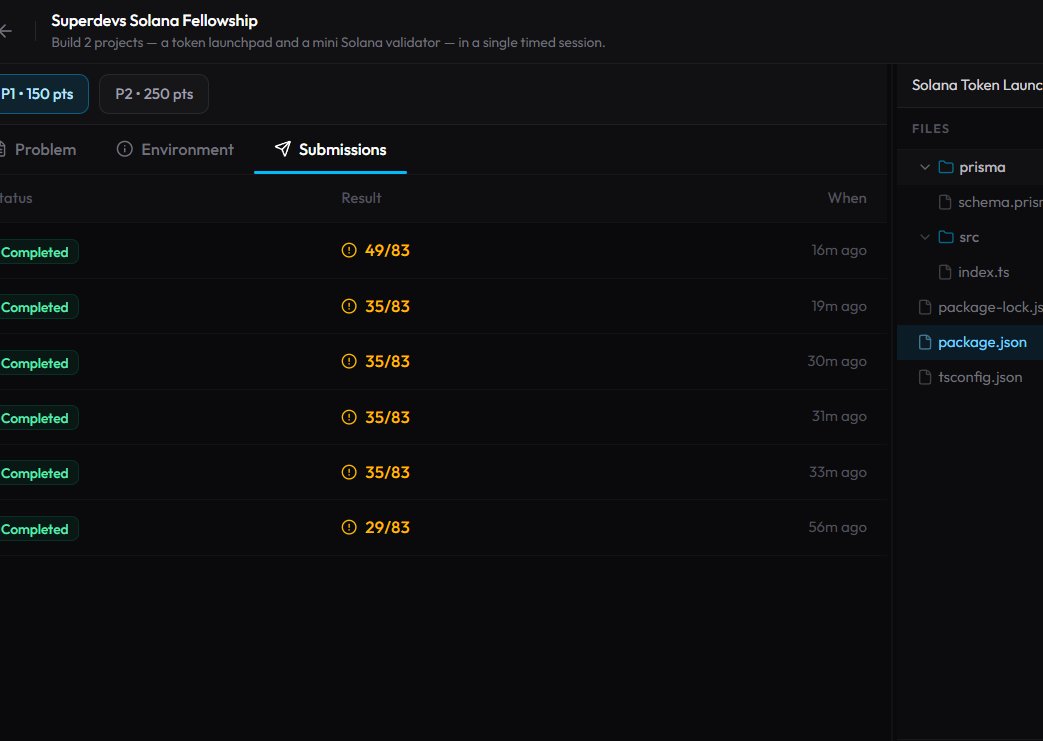
Task: Click the warning icon beside 49/83
Action: click(x=349, y=250)
